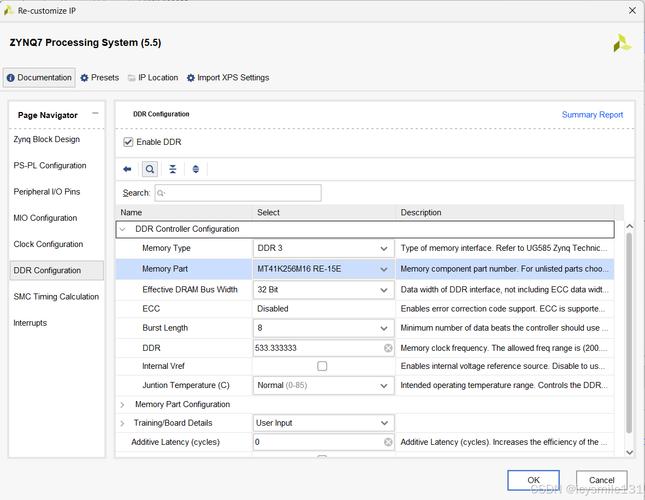Collapse DDR Controller Configuration section
The height and width of the screenshot is (500, 645).
[x=123, y=229]
